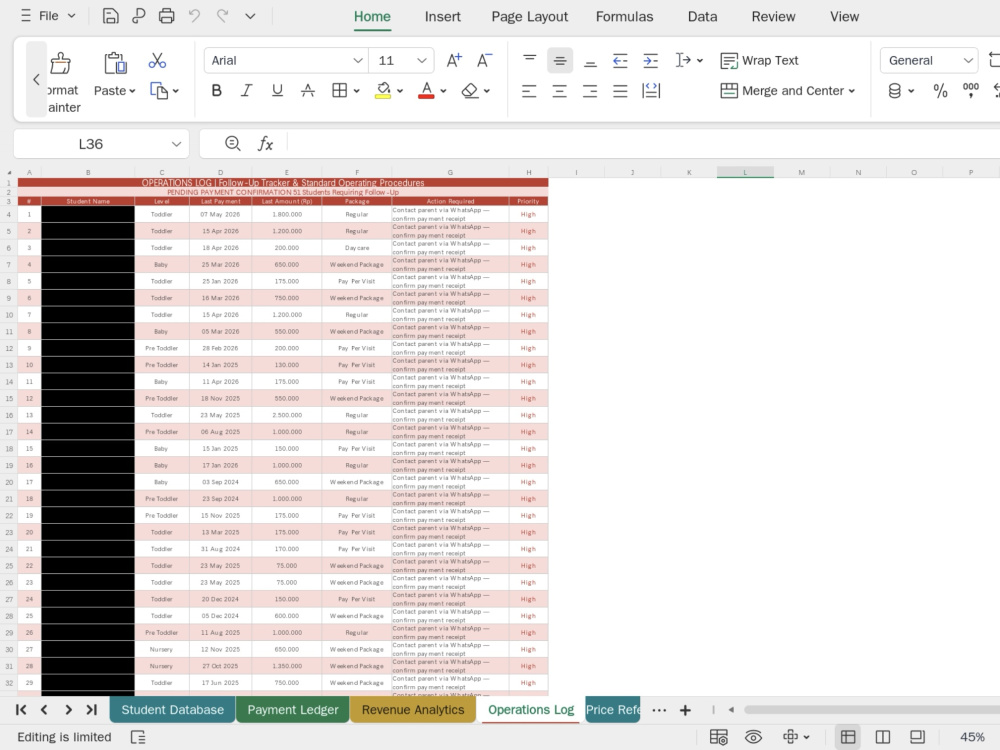Increase font size with A+ icon
This screenshot has height=750, width=1000.
point(454,61)
